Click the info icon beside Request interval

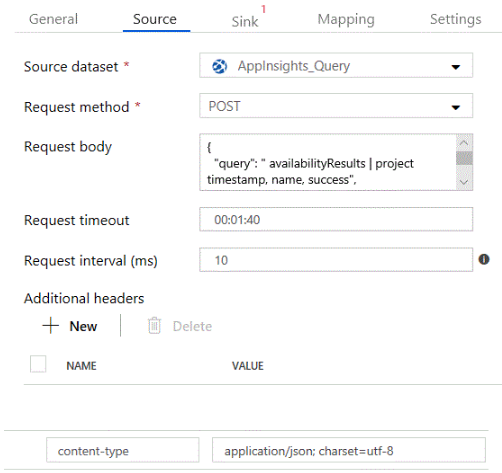coord(484,259)
